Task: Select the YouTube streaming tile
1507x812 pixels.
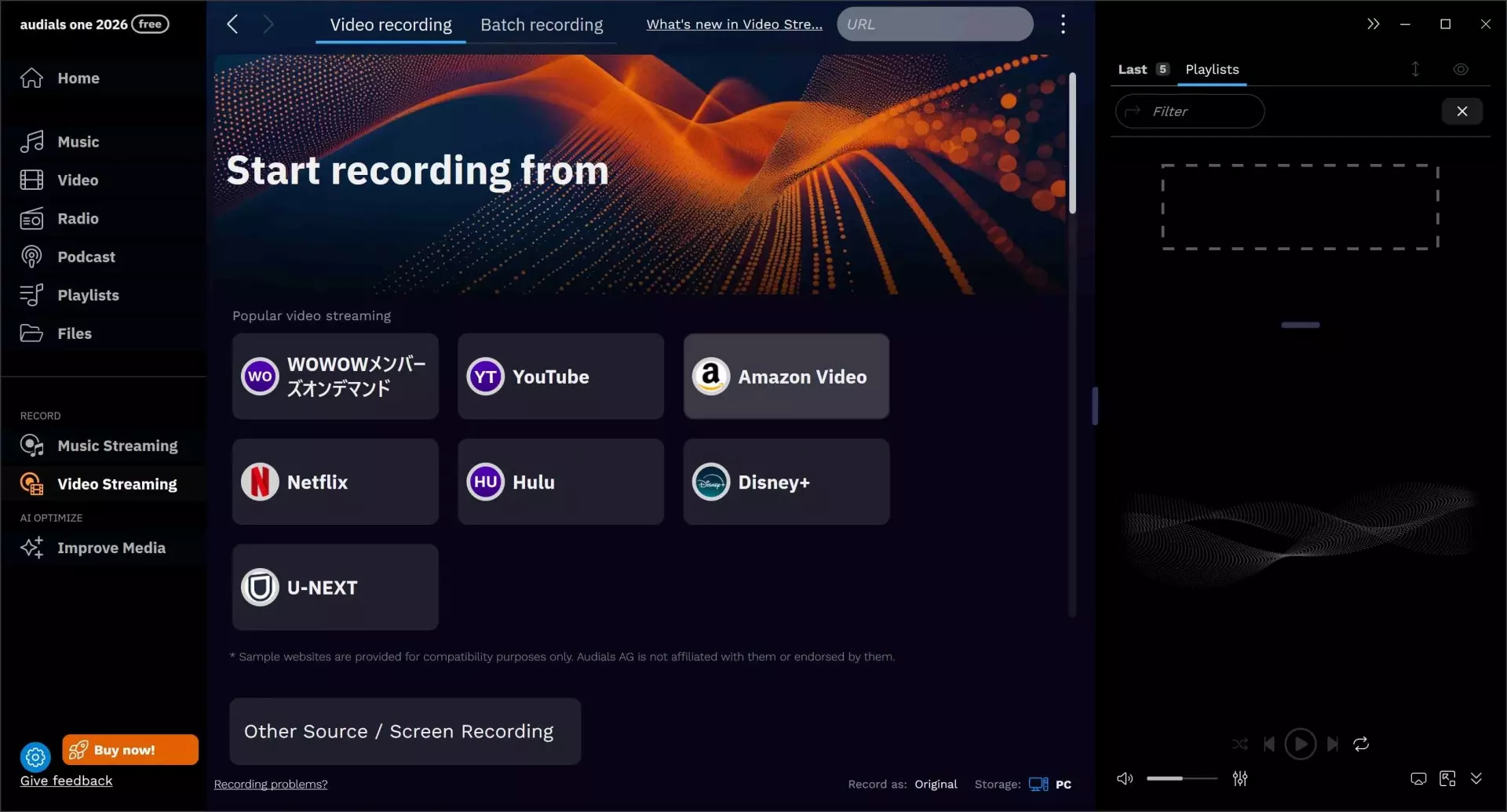Action: [560, 376]
